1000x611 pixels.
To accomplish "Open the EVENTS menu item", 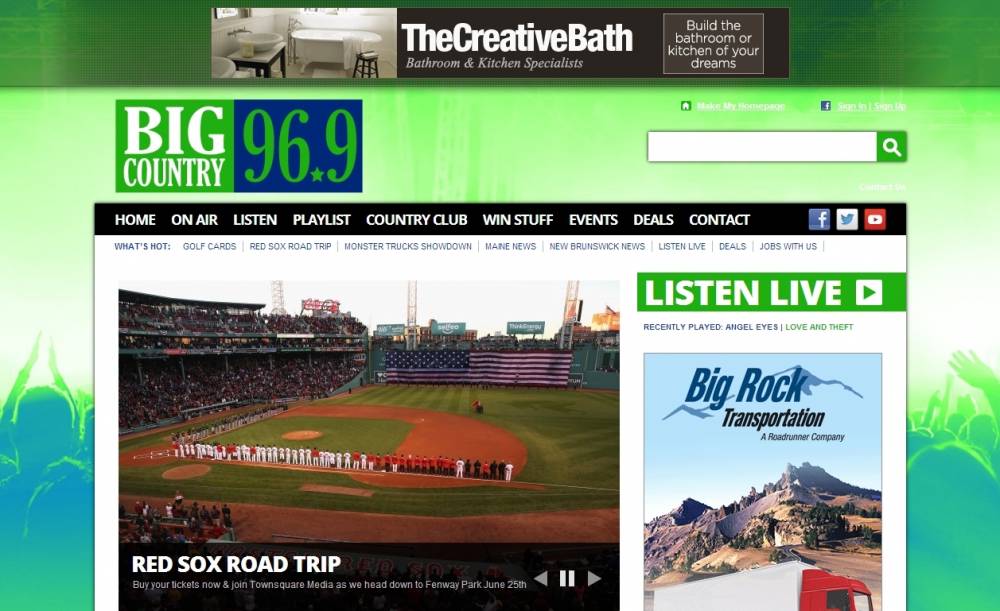I will 593,220.
